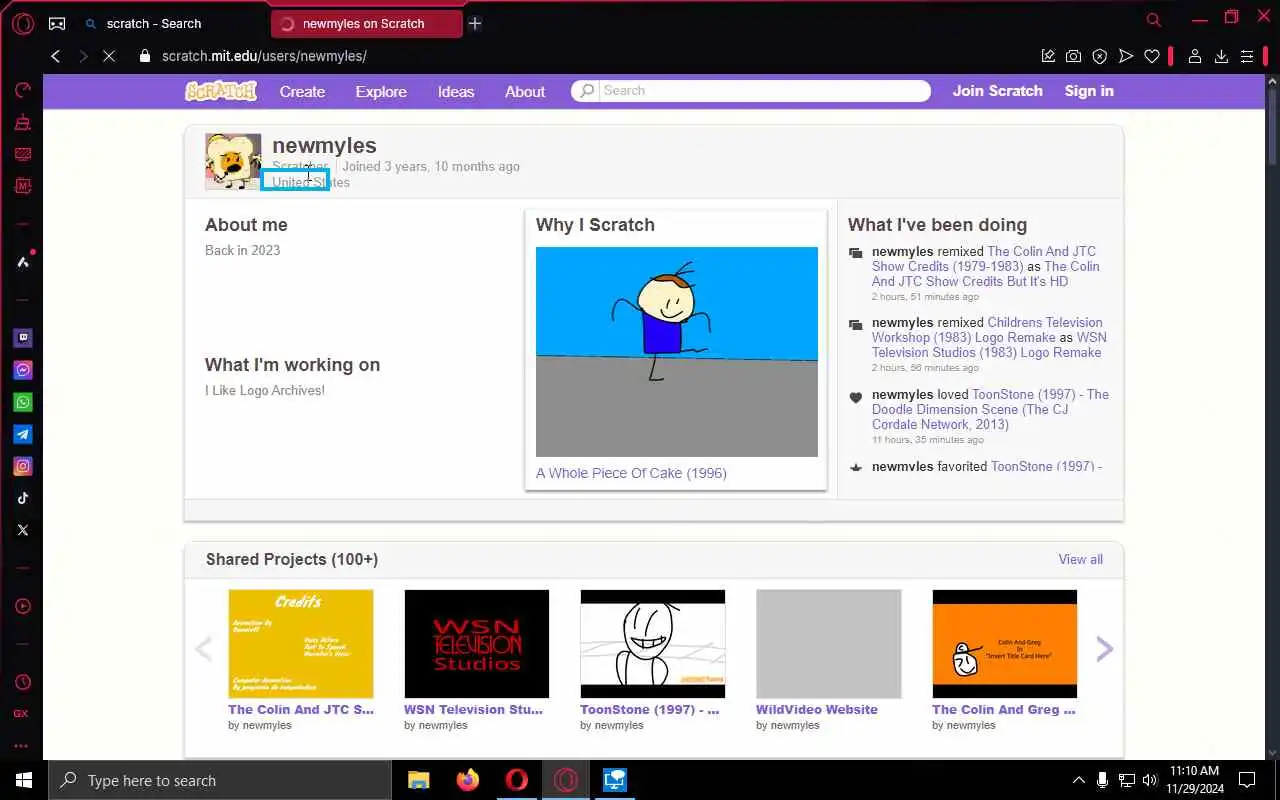
Task: Open the Windows Start button
Action: coord(24,780)
